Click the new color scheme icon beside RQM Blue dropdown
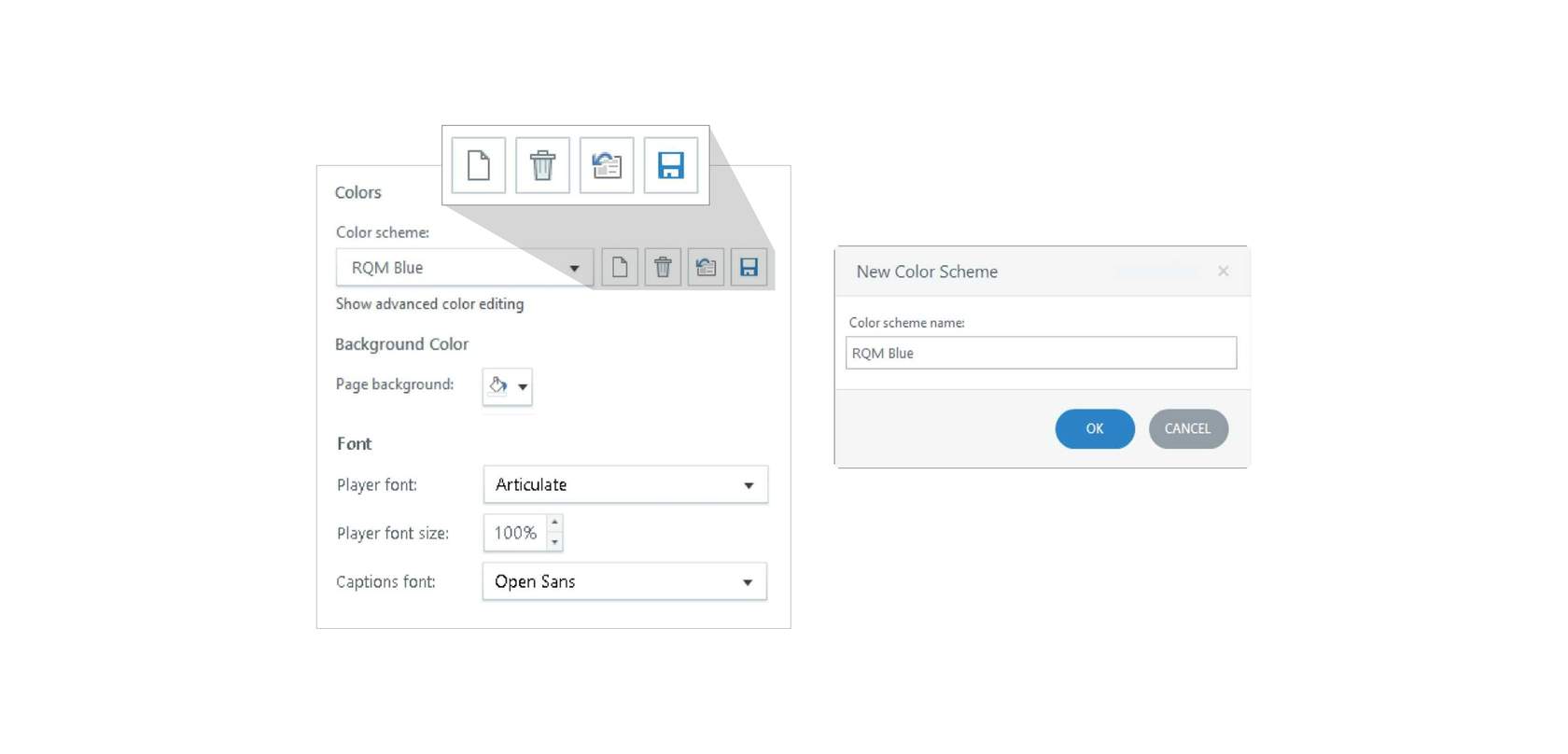This screenshot has height=754, width=1568. tap(620, 268)
